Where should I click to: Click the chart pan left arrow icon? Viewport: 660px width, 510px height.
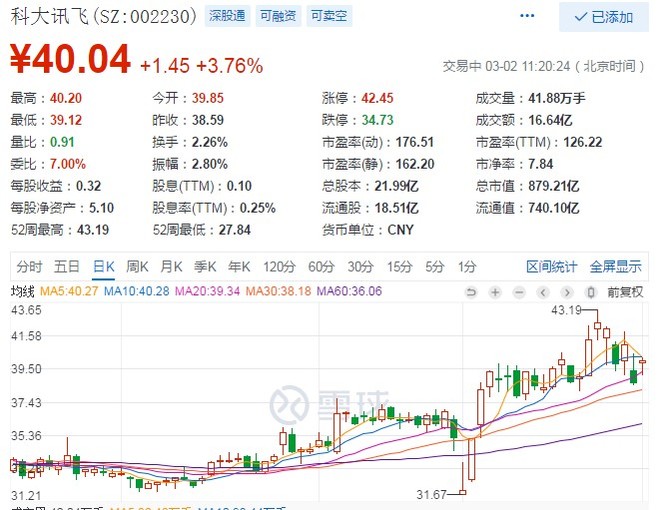point(543,292)
